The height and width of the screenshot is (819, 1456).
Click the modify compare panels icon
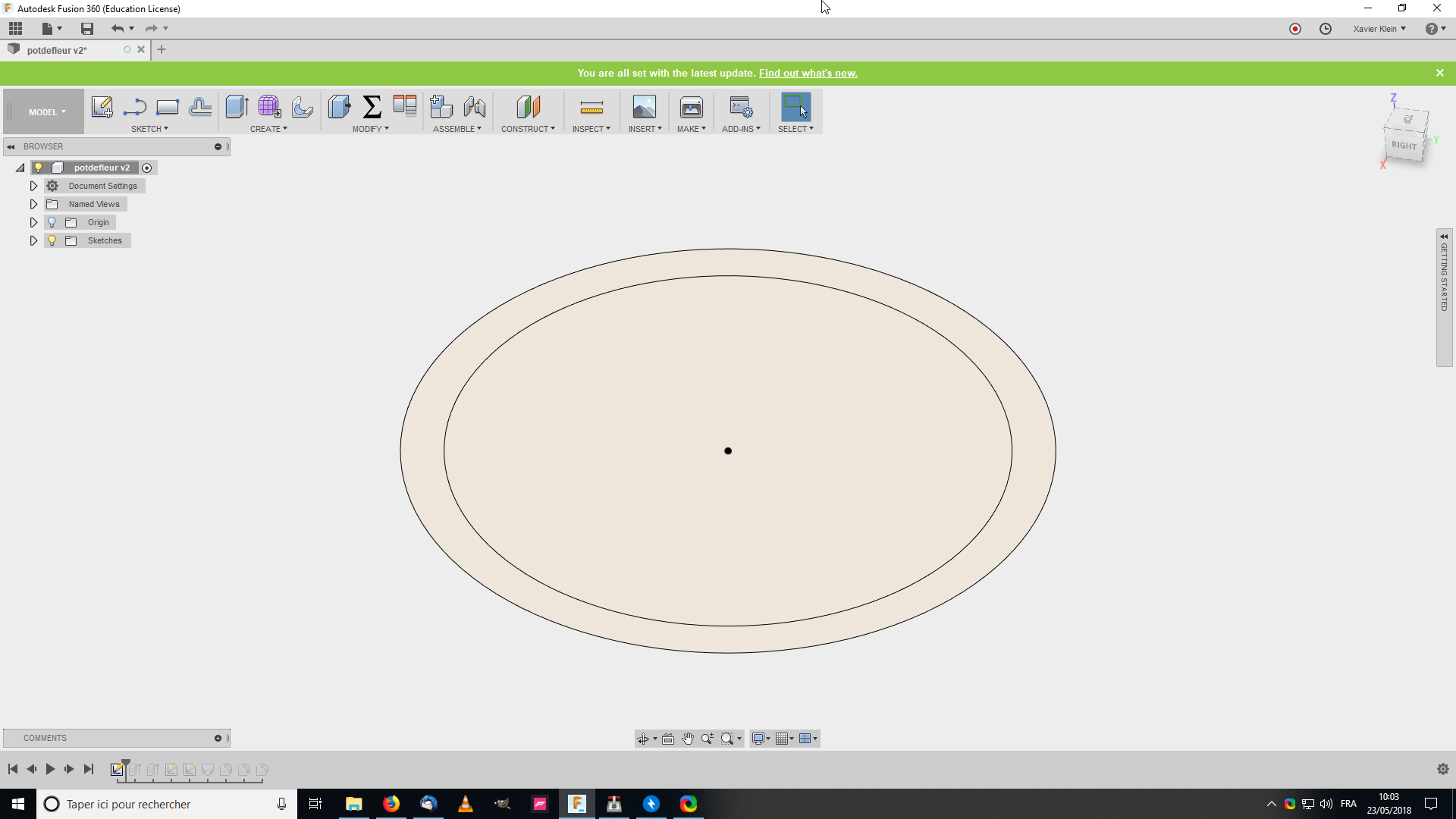coord(405,105)
